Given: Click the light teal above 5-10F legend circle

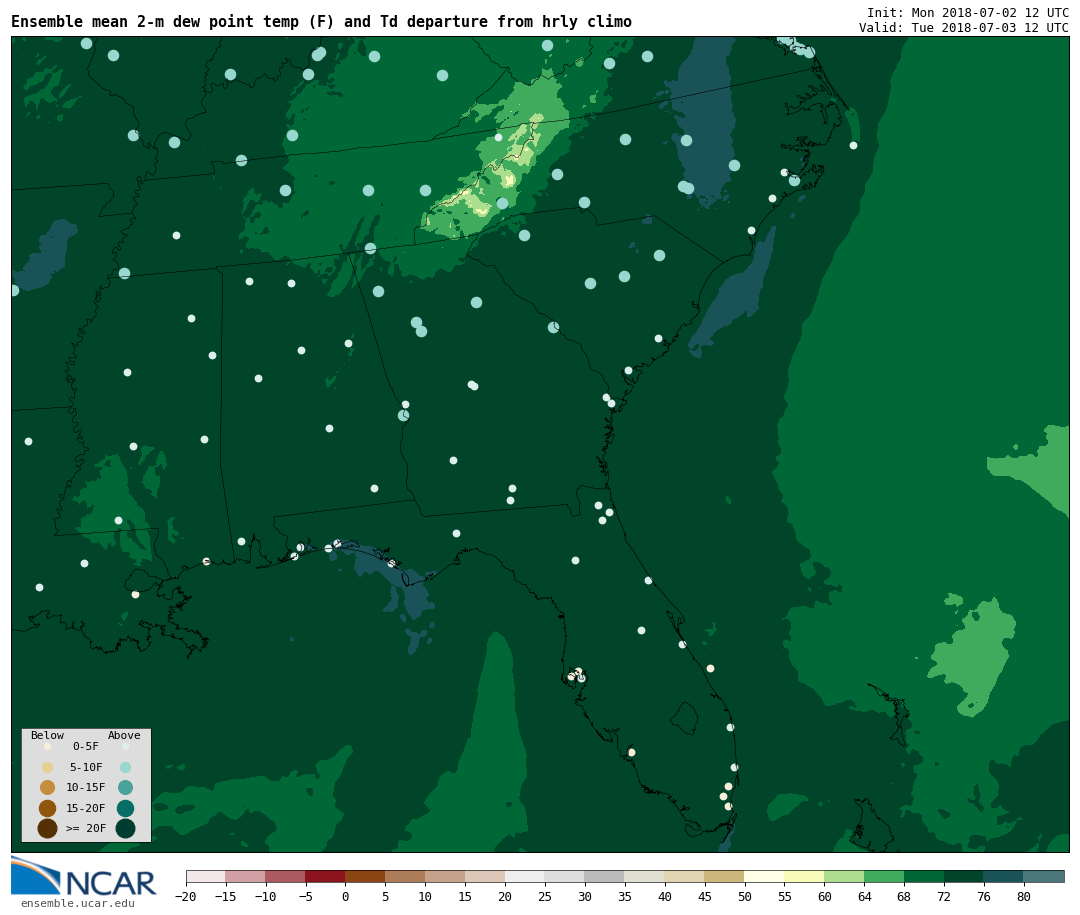Looking at the screenshot, I should tap(125, 768).
